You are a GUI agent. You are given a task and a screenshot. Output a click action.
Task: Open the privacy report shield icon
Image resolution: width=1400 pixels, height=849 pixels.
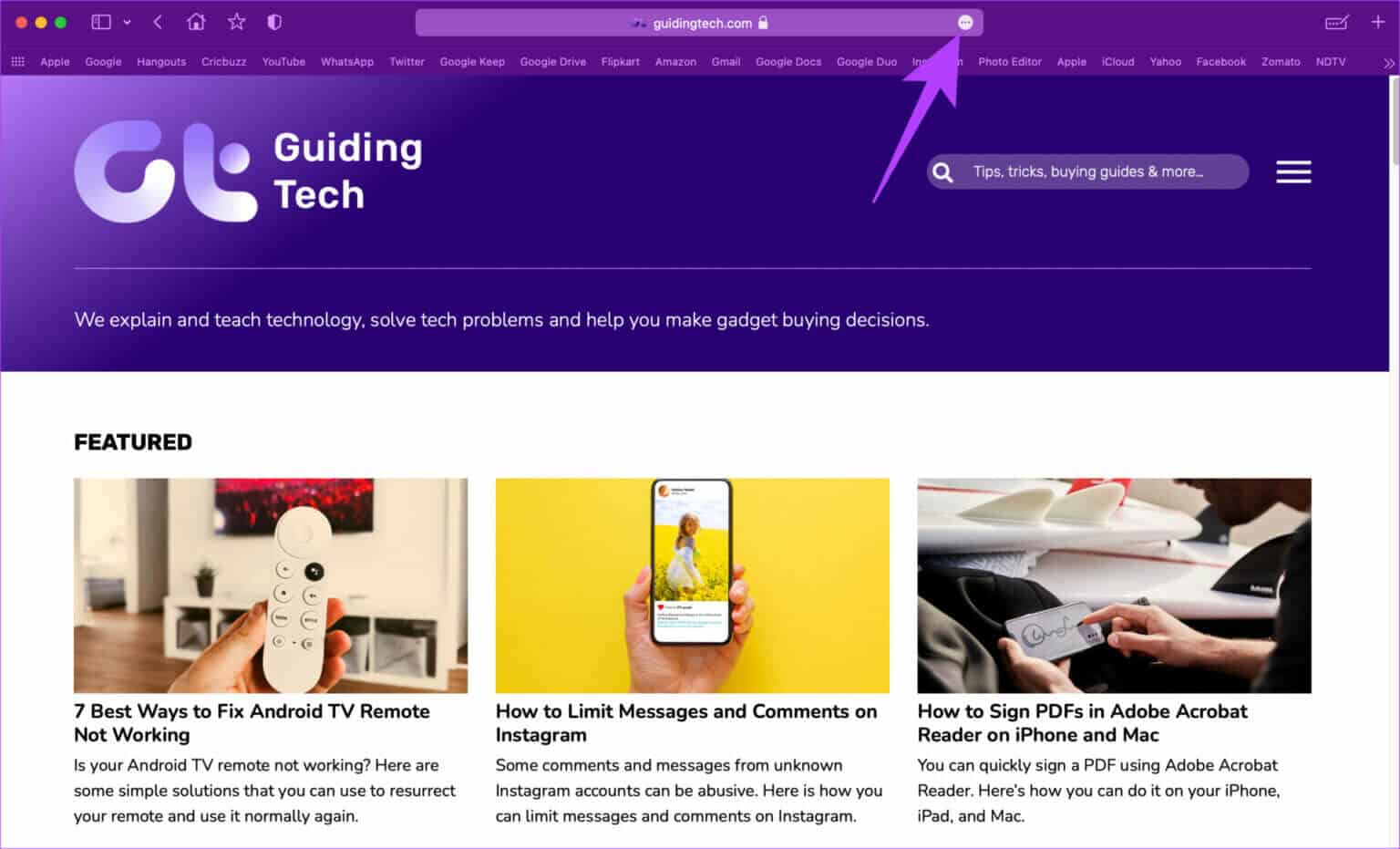[274, 22]
